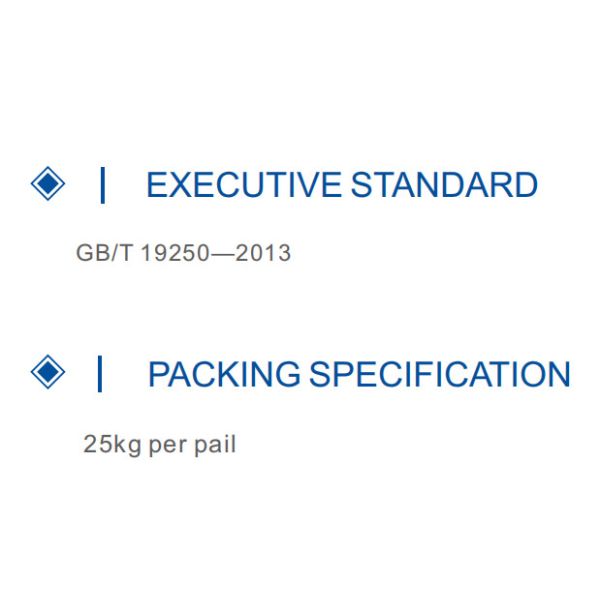Click the vertical bar before Packing Specification

tap(99, 373)
